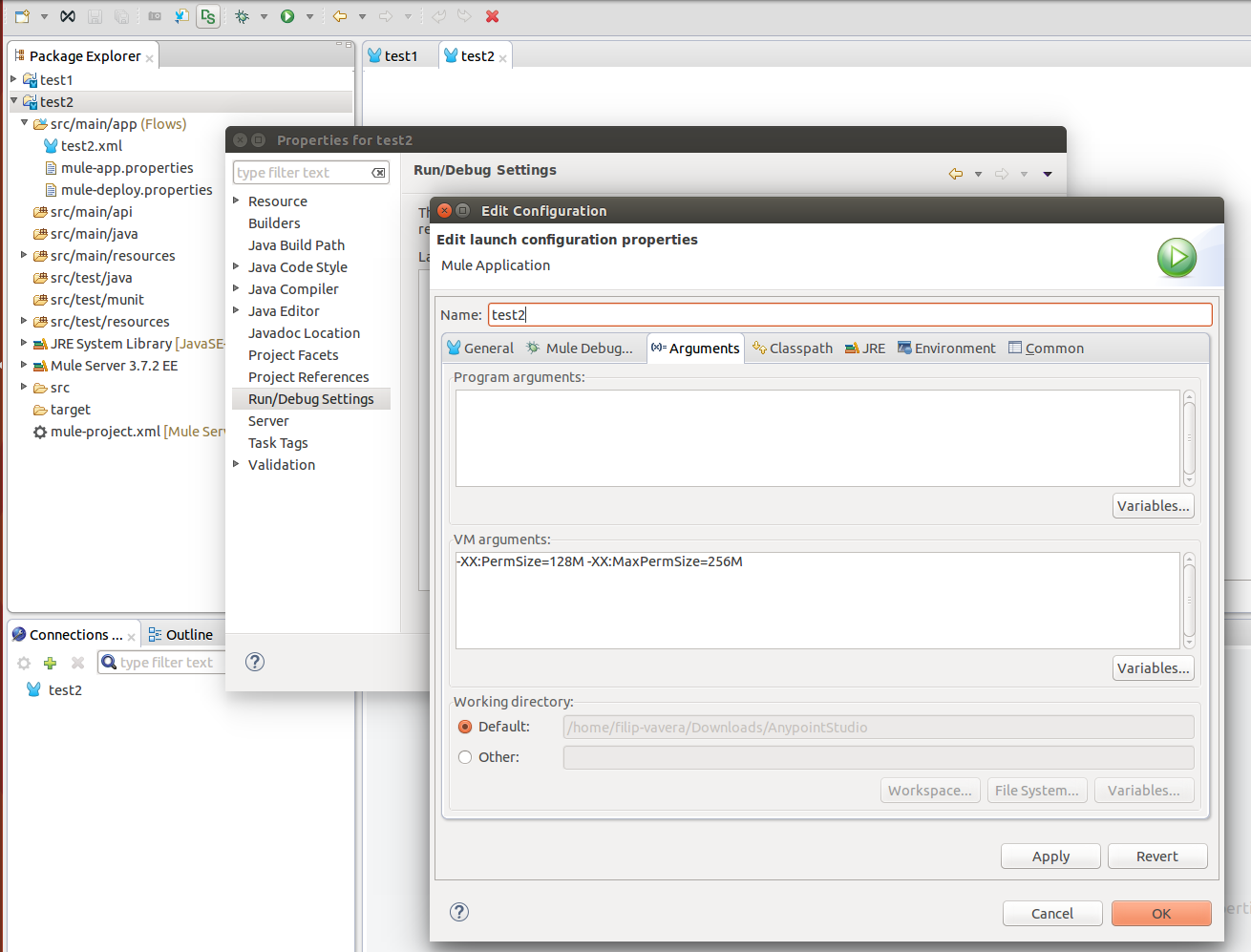Click Variables button under Program arguments

(1154, 506)
